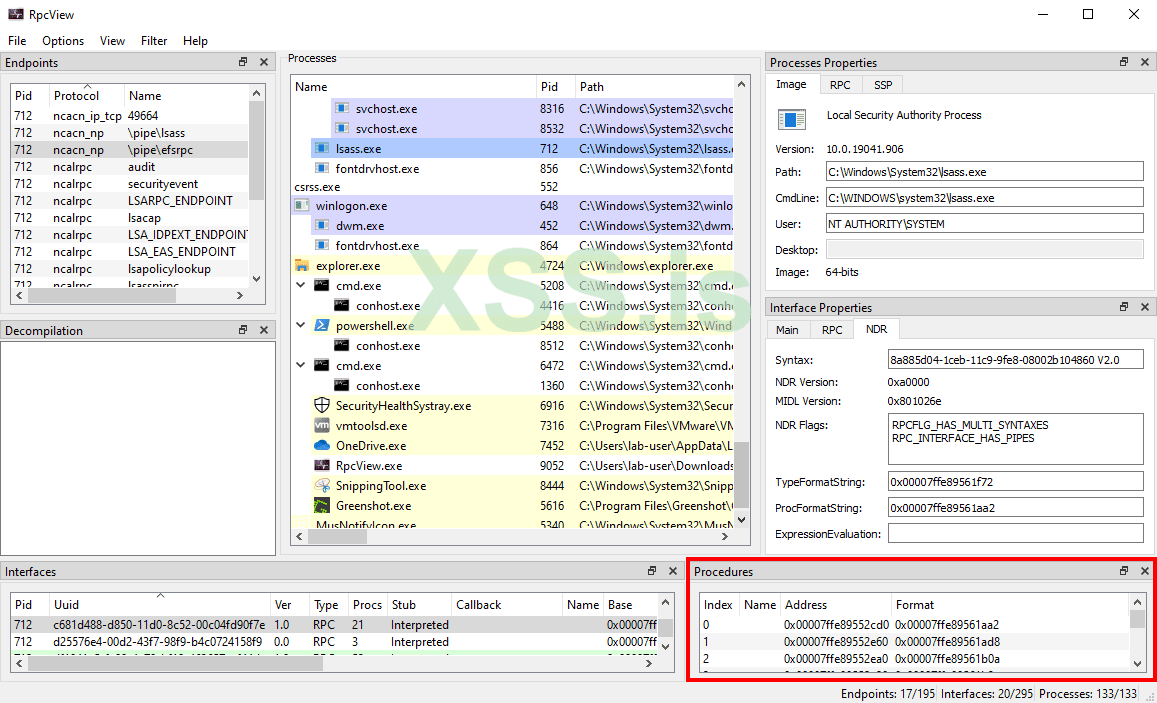Sort endpoints by Protocol column
Viewport: 1157px width, 703px height.
86,95
